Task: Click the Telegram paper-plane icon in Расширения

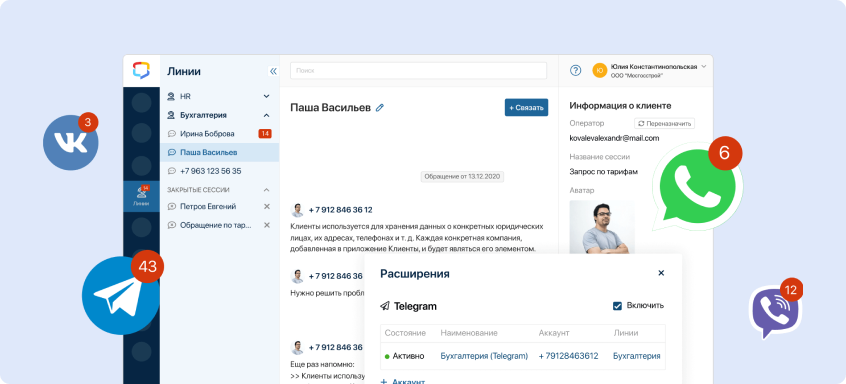Action: click(x=385, y=306)
